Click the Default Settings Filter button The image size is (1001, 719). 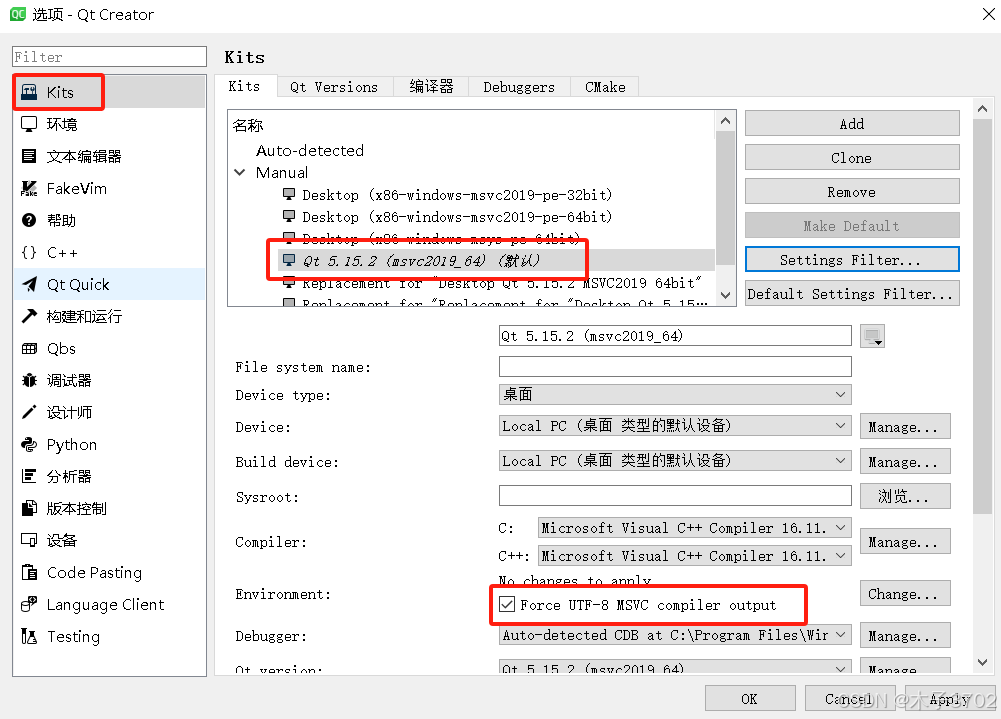point(852,294)
